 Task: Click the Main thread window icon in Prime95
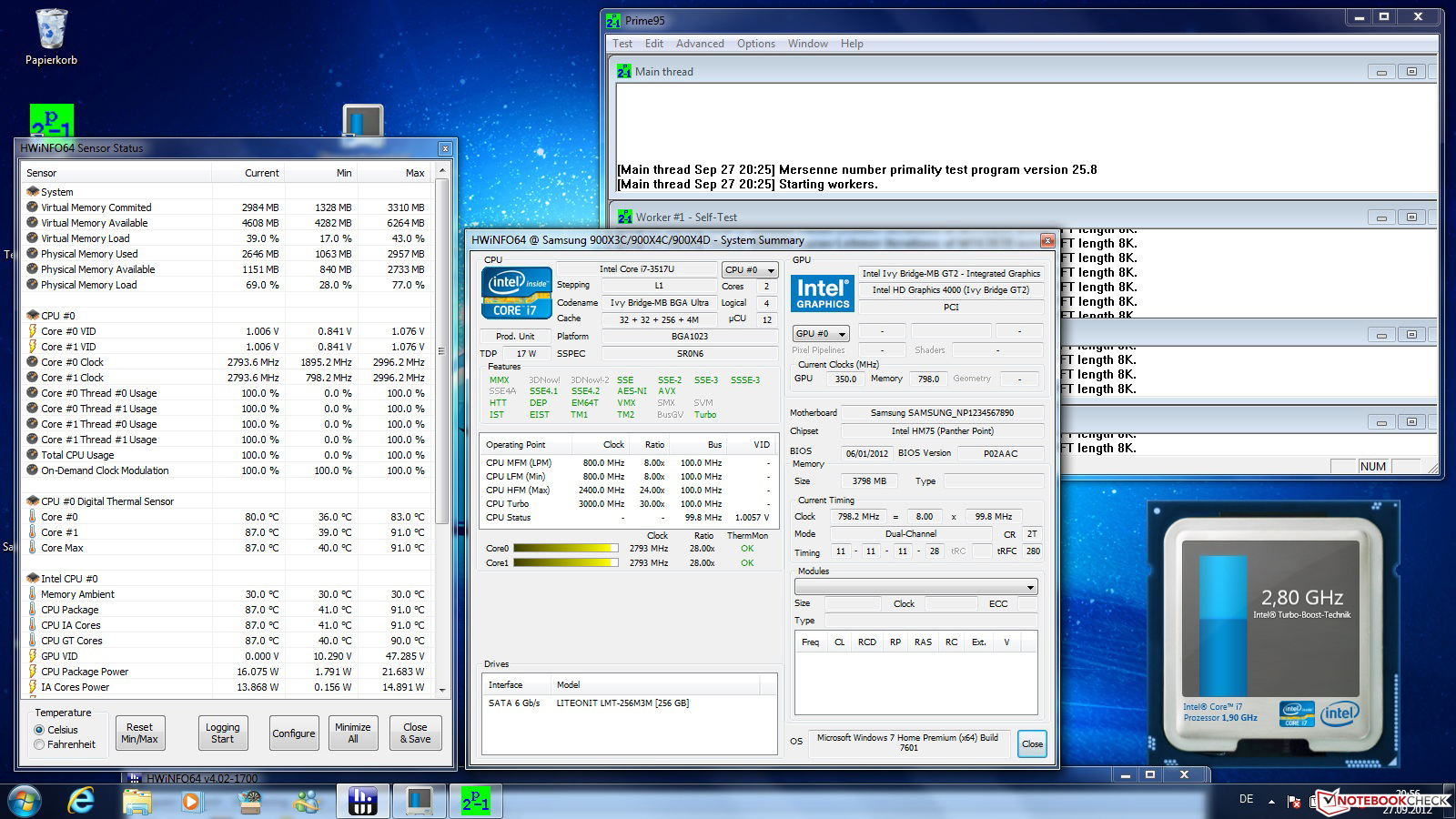[623, 71]
